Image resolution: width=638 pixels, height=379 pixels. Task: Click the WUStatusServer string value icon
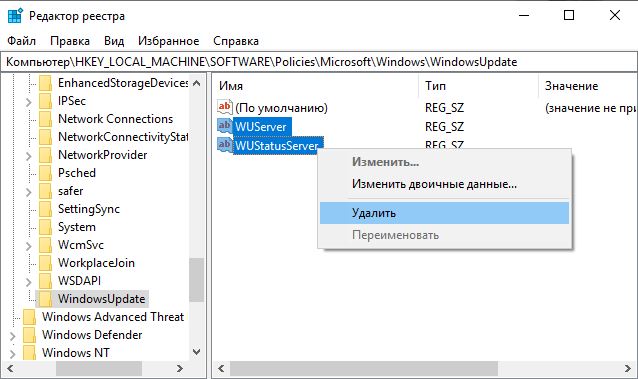point(225,145)
